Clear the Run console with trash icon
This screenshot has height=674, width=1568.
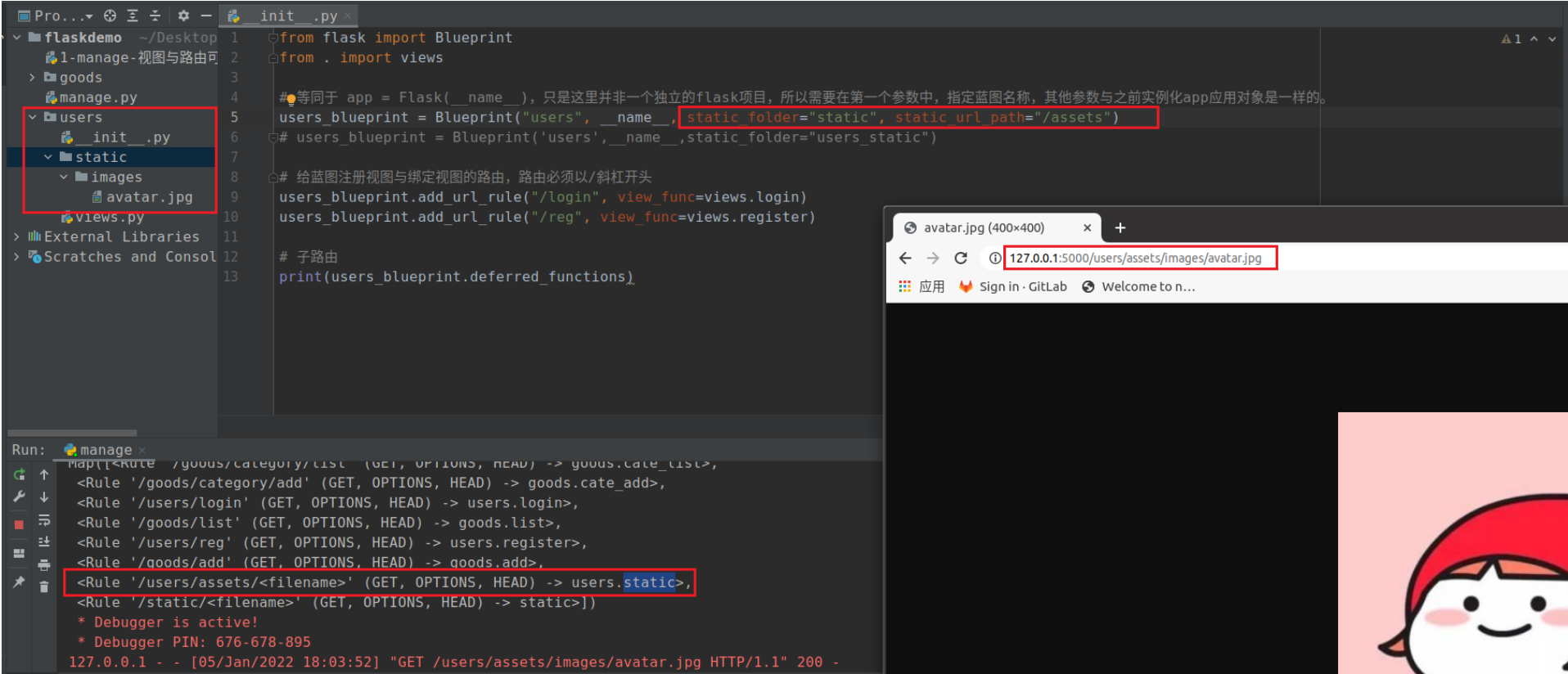[x=44, y=586]
